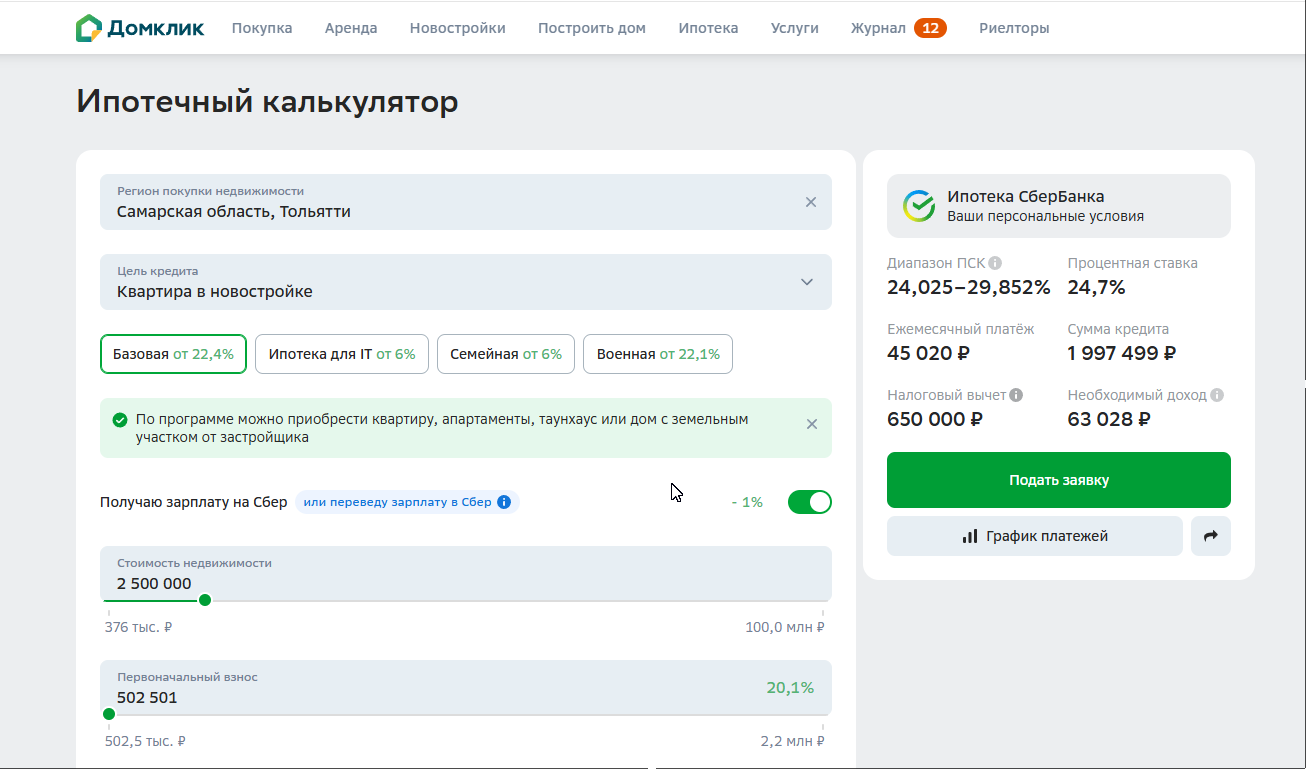The width and height of the screenshot is (1306, 769).
Task: Click tax deduction value 650 000 ₽
Action: point(935,419)
